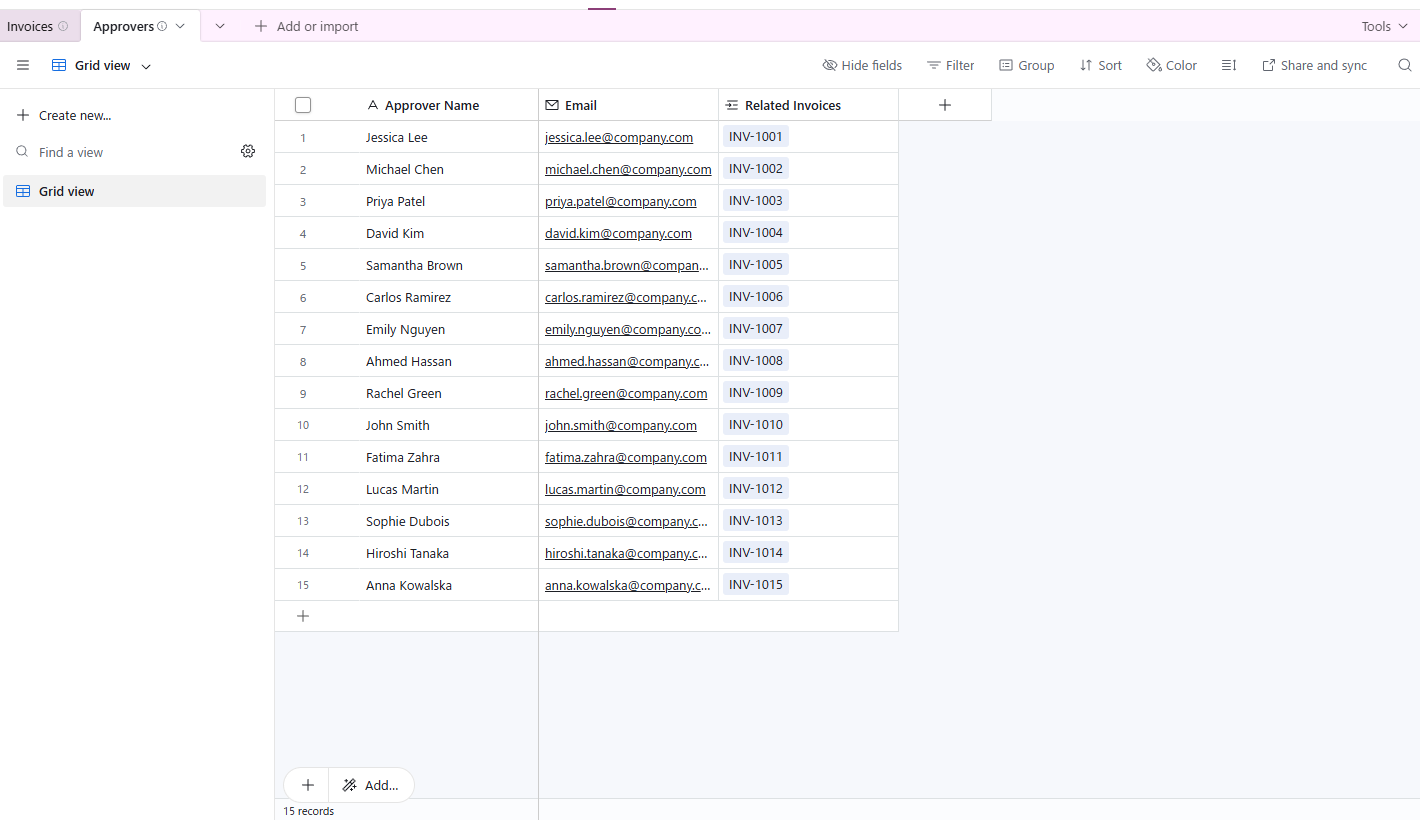Viewport: 1420px width, 820px height.
Task: Select the Ahmed Hassan cell
Action: (x=448, y=361)
